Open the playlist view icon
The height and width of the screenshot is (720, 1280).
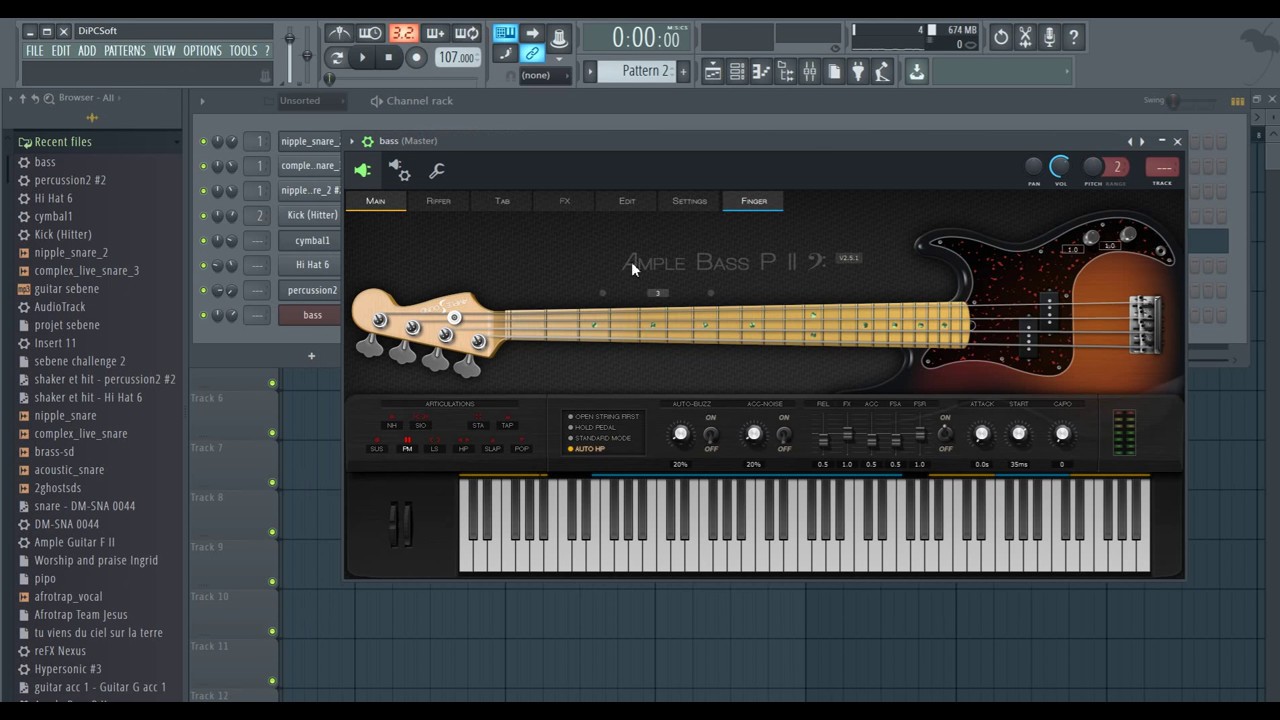point(712,71)
